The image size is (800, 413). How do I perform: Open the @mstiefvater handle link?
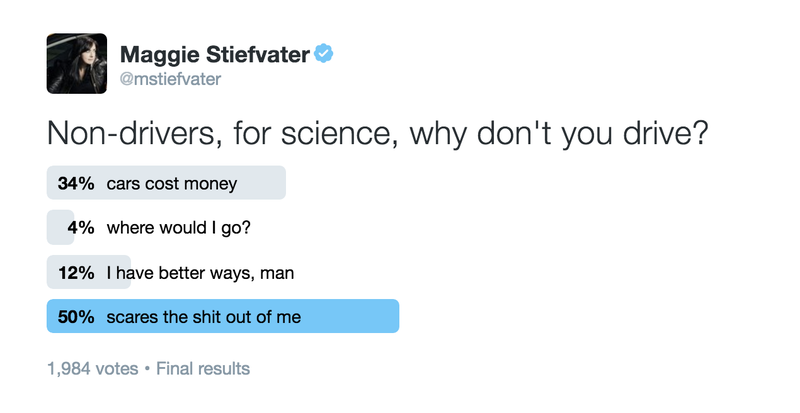170,80
